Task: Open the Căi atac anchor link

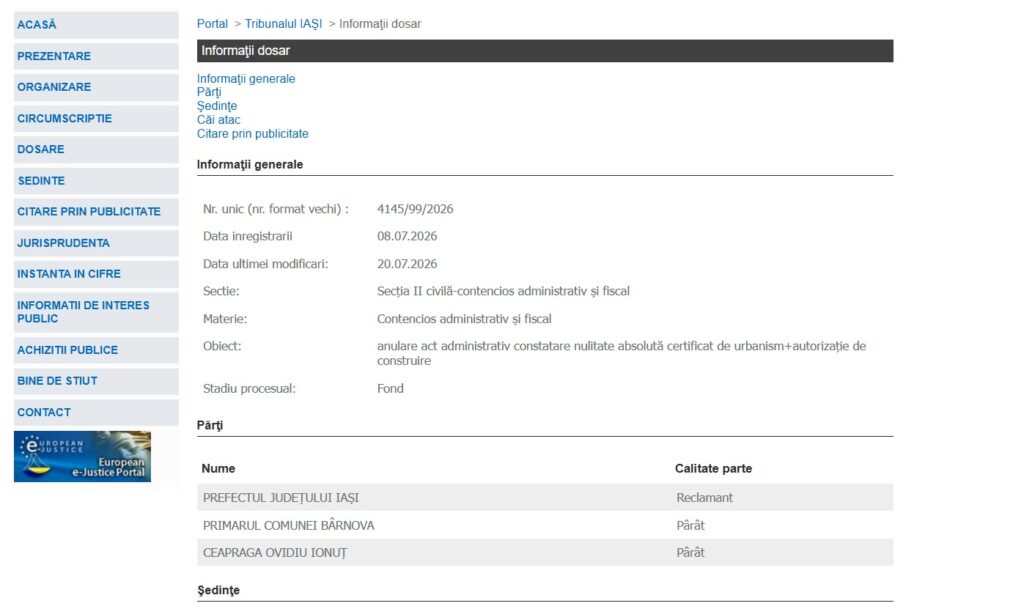Action: tap(219, 120)
